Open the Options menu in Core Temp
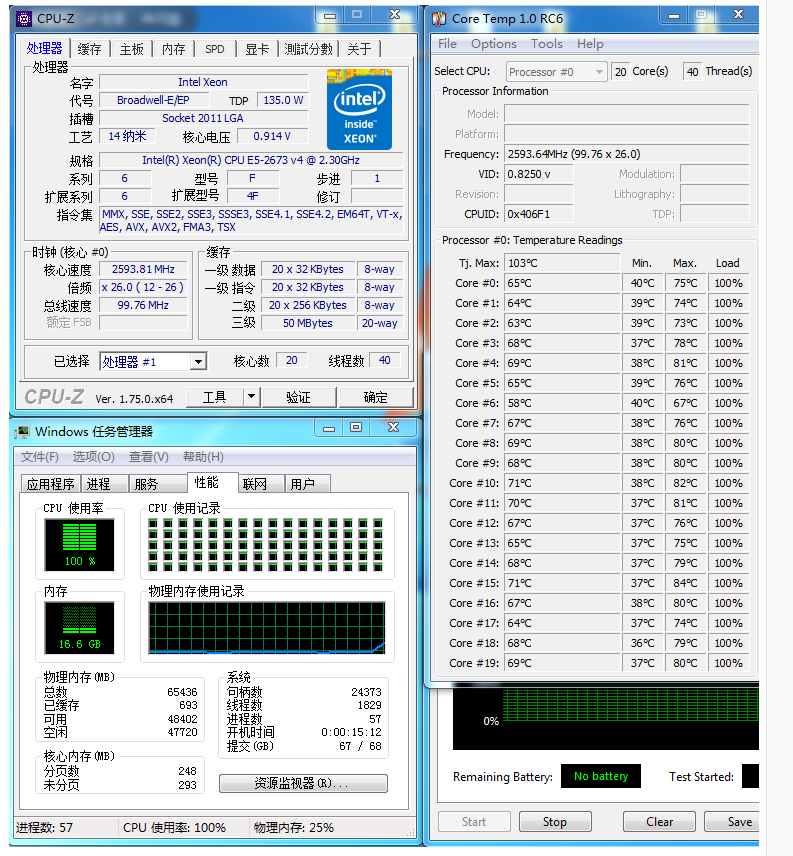This screenshot has height=856, width=793. 493,44
